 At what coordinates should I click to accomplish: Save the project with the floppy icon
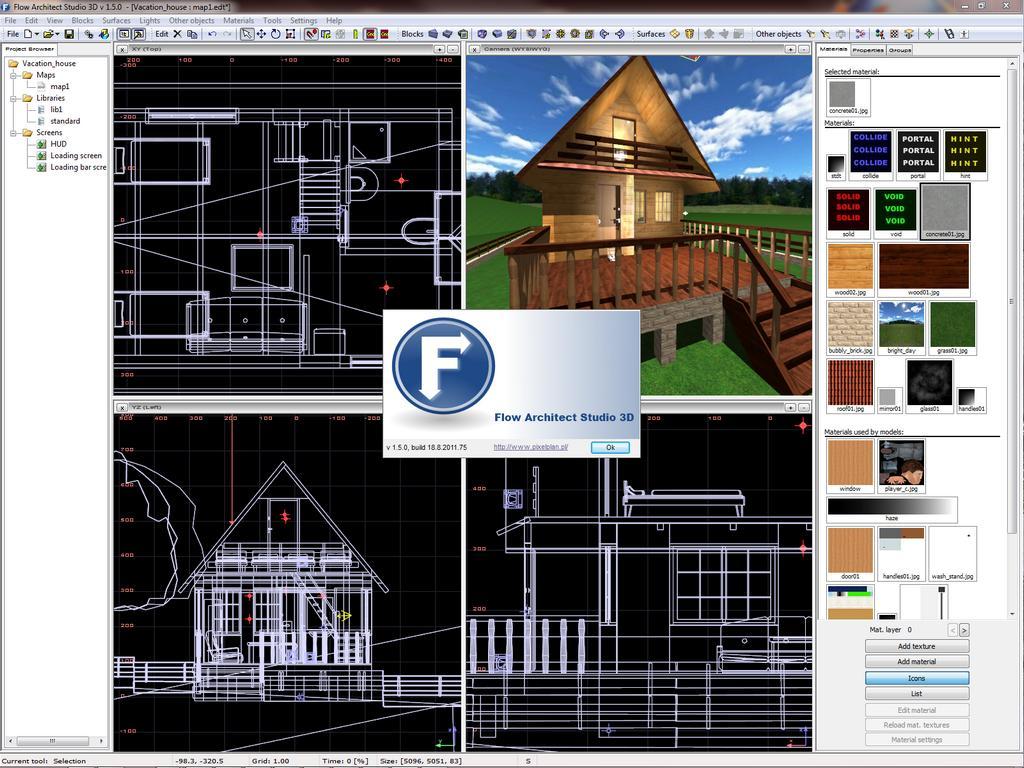point(69,34)
